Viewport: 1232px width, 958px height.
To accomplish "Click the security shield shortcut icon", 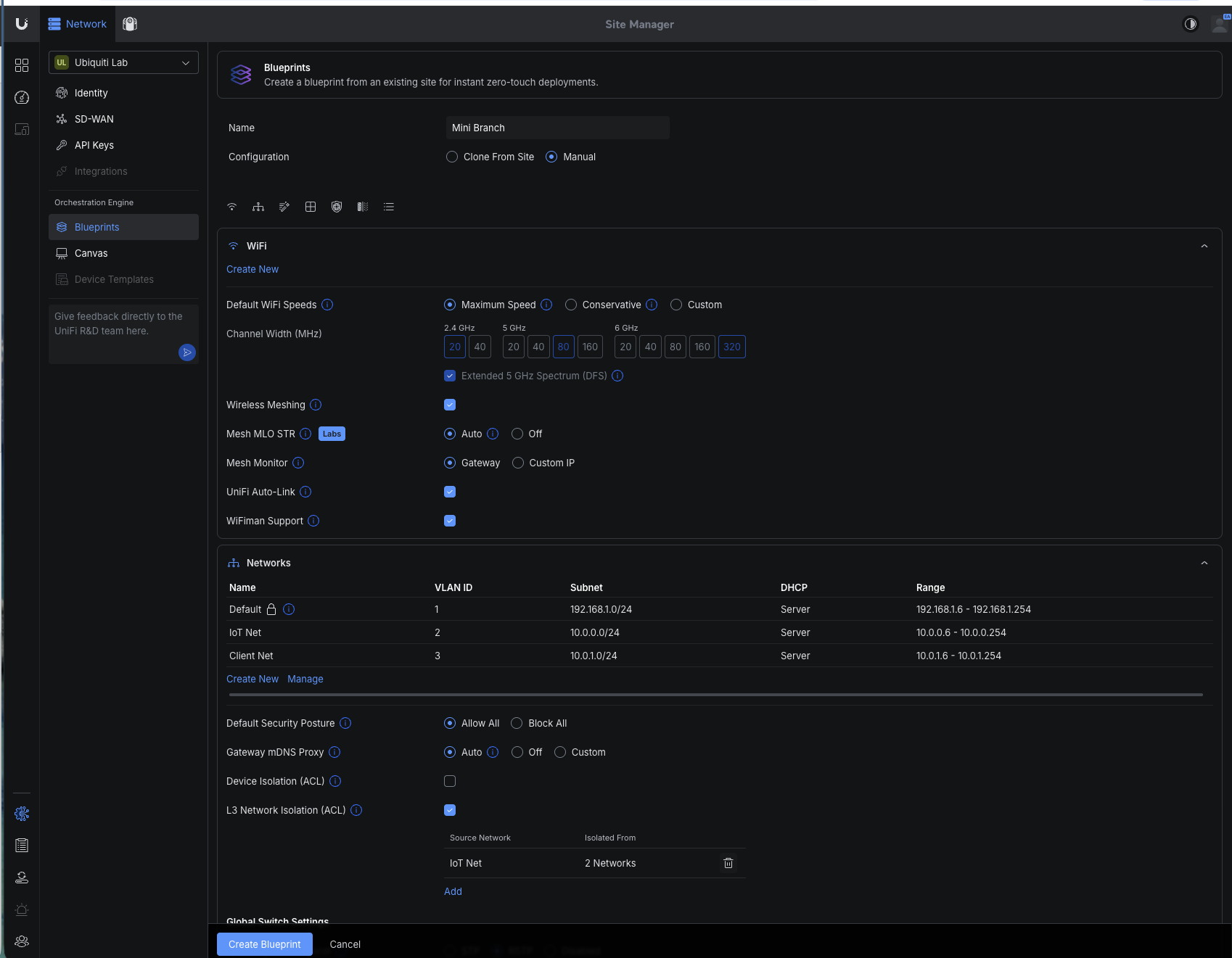I will coord(337,207).
